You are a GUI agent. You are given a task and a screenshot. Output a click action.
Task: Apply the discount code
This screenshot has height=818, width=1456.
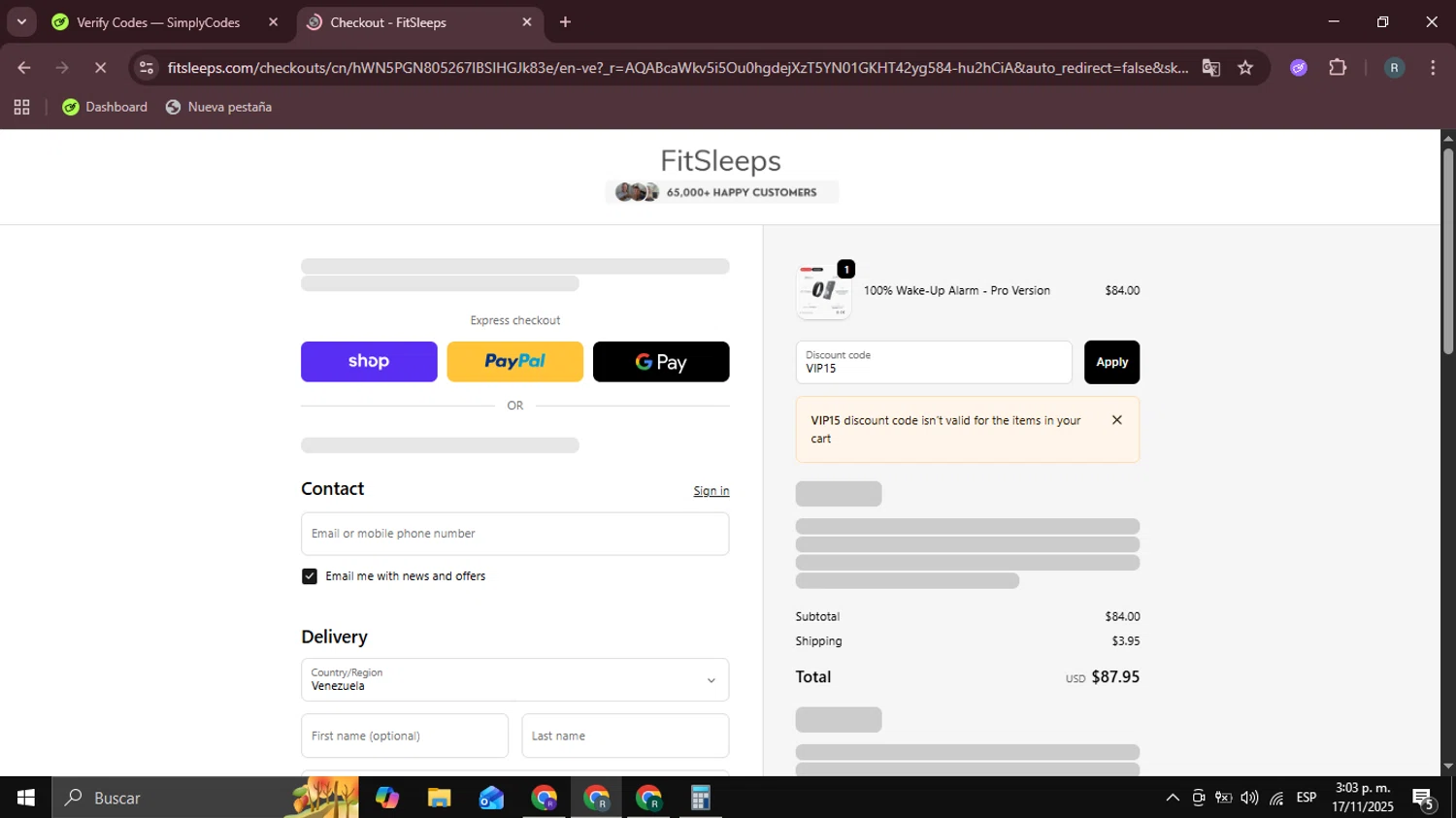tap(1111, 362)
